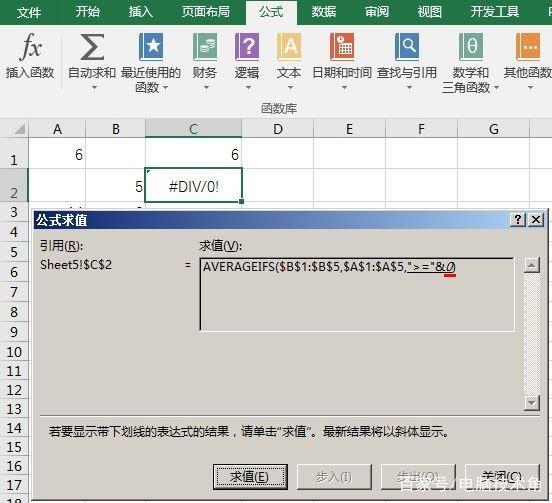The width and height of the screenshot is (552, 503).
Task: Click the 步出(O) button
Action: click(x=418, y=477)
